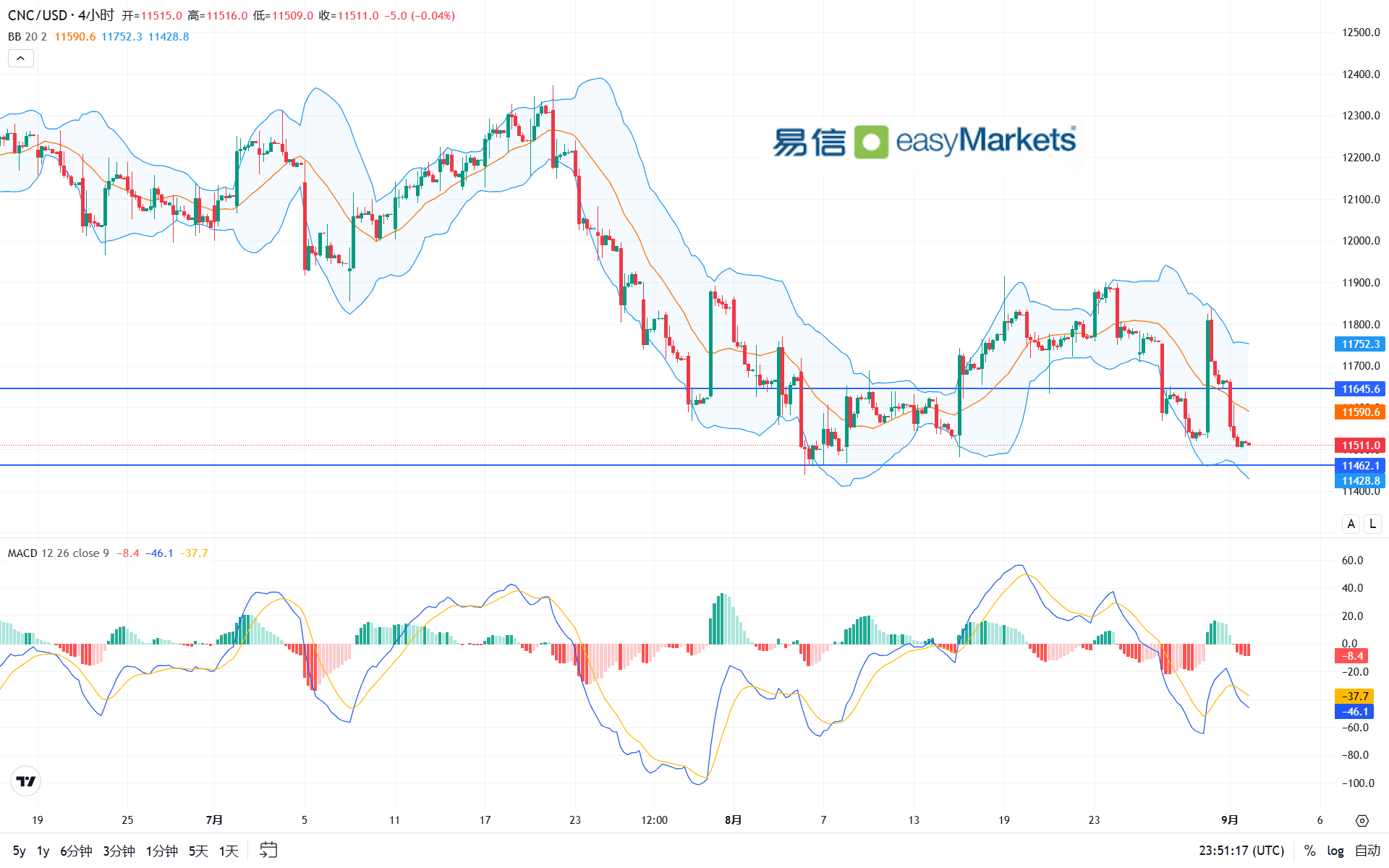Select the 5天 time range
The width and height of the screenshot is (1389, 868).
pyautogui.click(x=198, y=851)
